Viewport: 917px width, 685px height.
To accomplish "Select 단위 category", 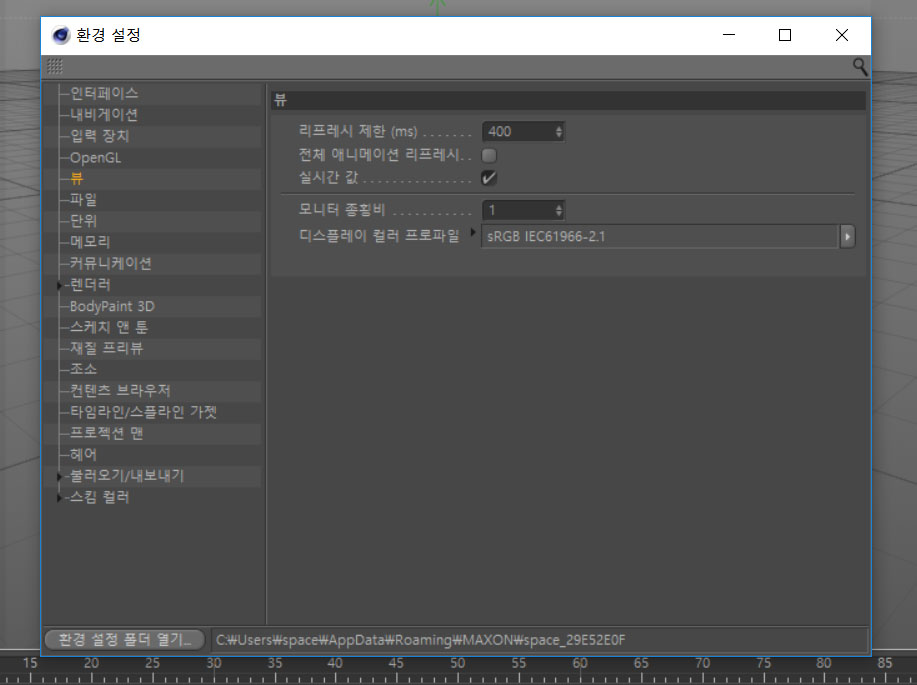I will point(84,221).
